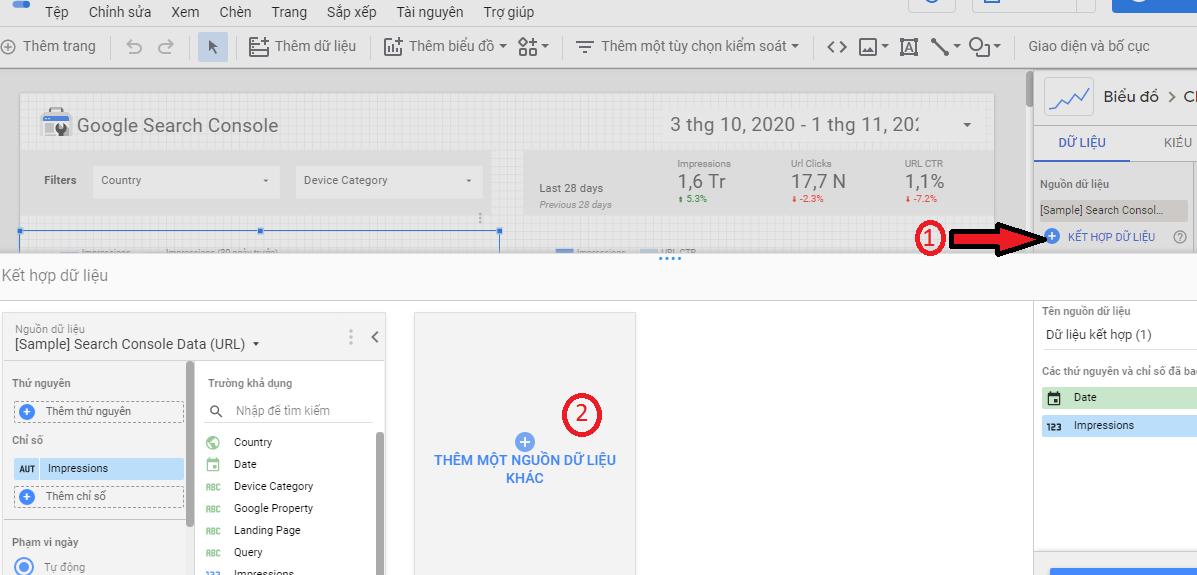Open the Trang menu
The height and width of the screenshot is (575, 1197).
tap(289, 12)
